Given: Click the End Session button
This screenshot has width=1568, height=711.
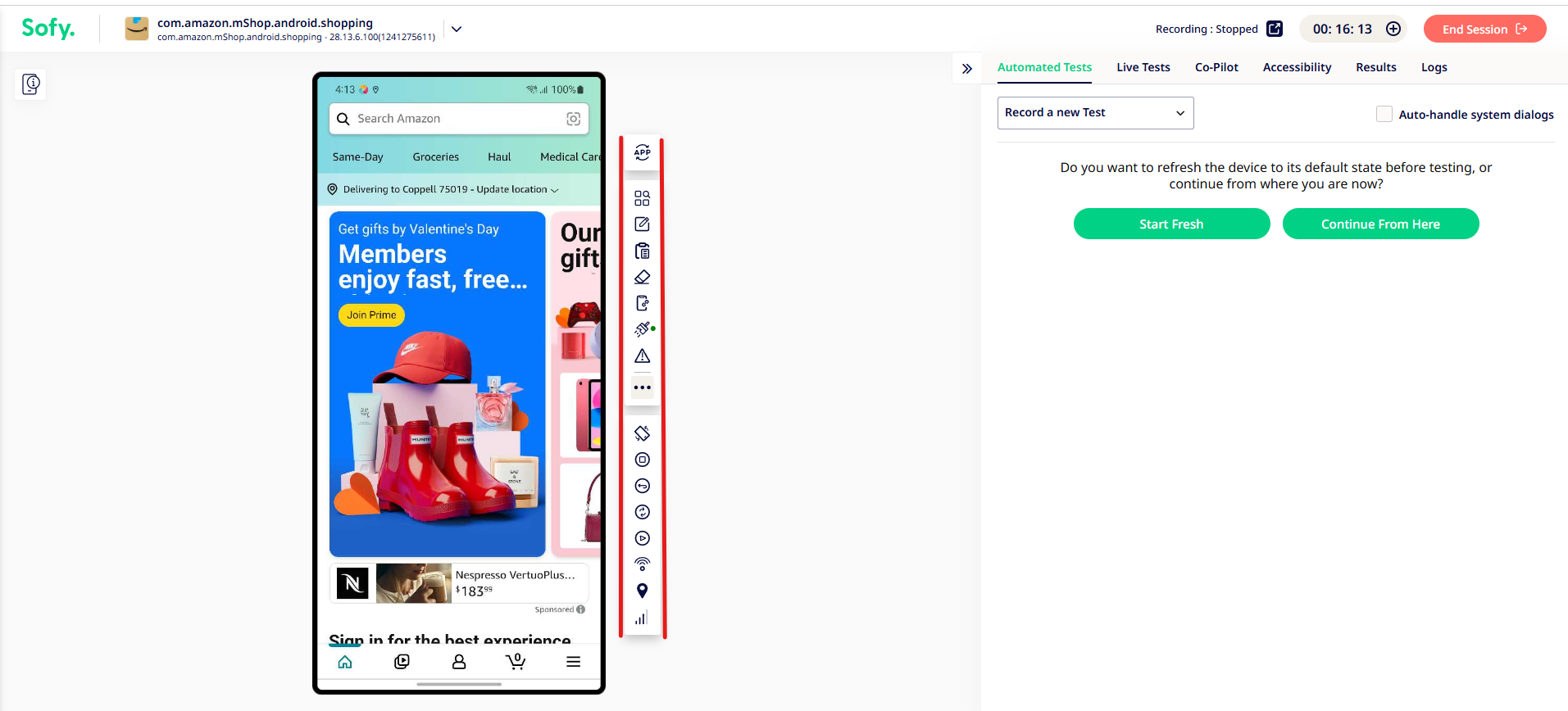Looking at the screenshot, I should point(1484,29).
